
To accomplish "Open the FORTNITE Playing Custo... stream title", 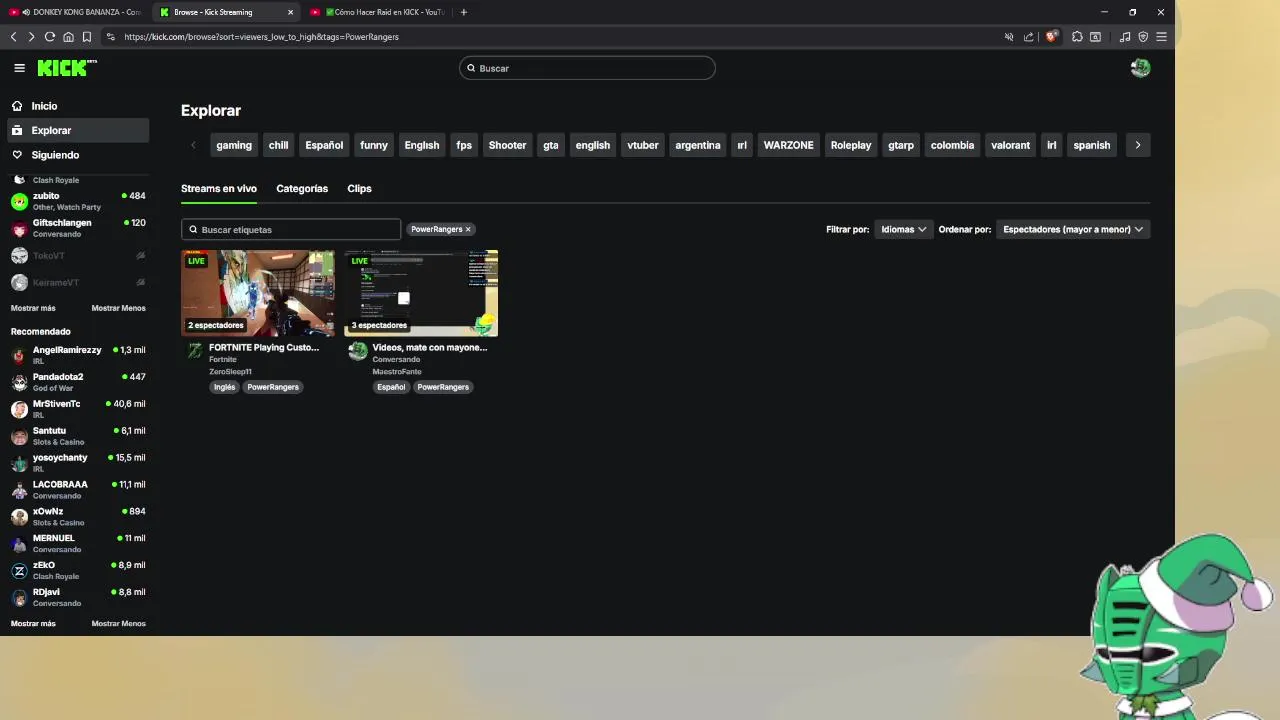I will pyautogui.click(x=264, y=347).
